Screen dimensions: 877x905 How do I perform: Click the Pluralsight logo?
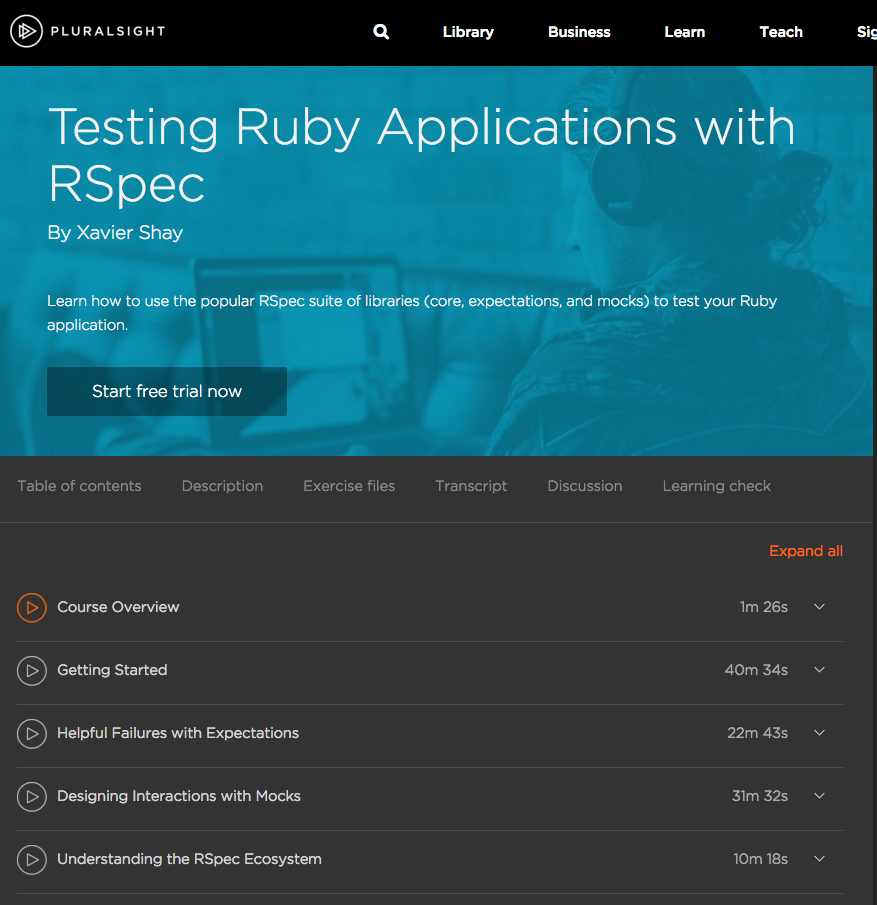tap(87, 31)
